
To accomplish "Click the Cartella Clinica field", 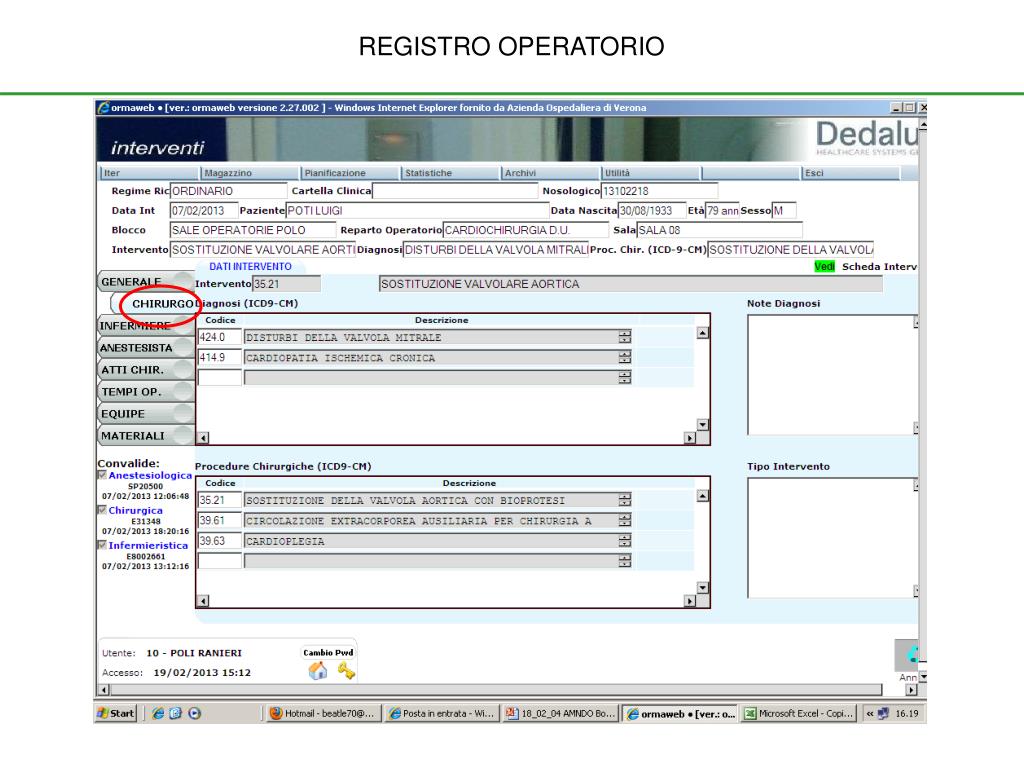I will point(455,191).
